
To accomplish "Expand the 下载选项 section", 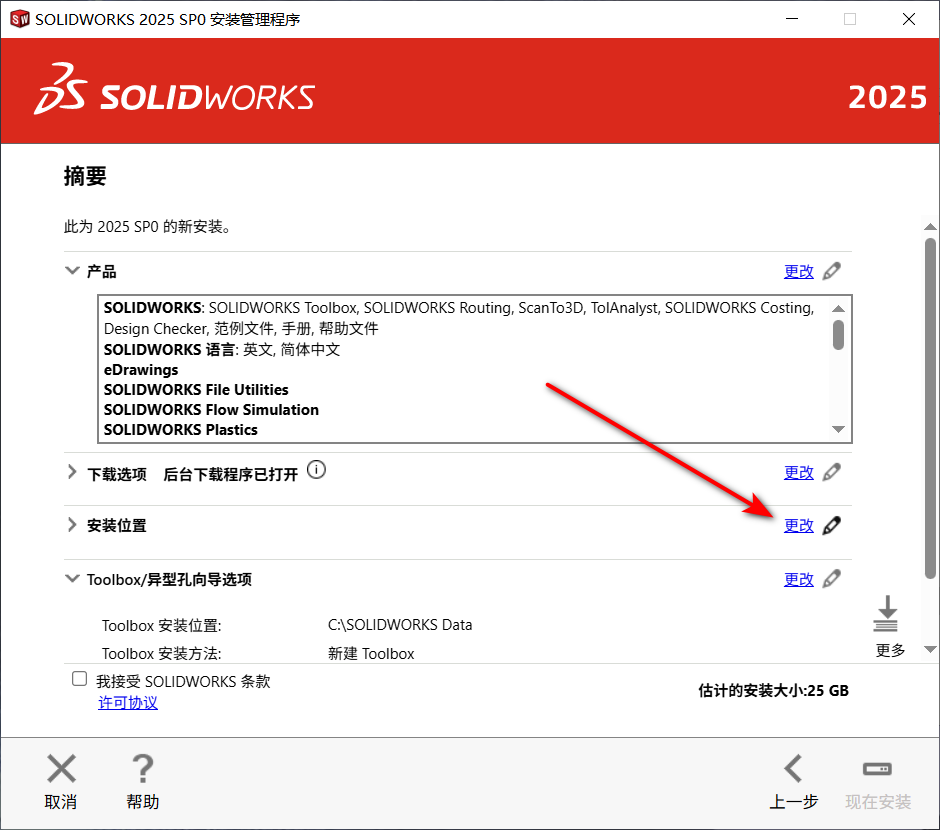I will click(x=72, y=472).
